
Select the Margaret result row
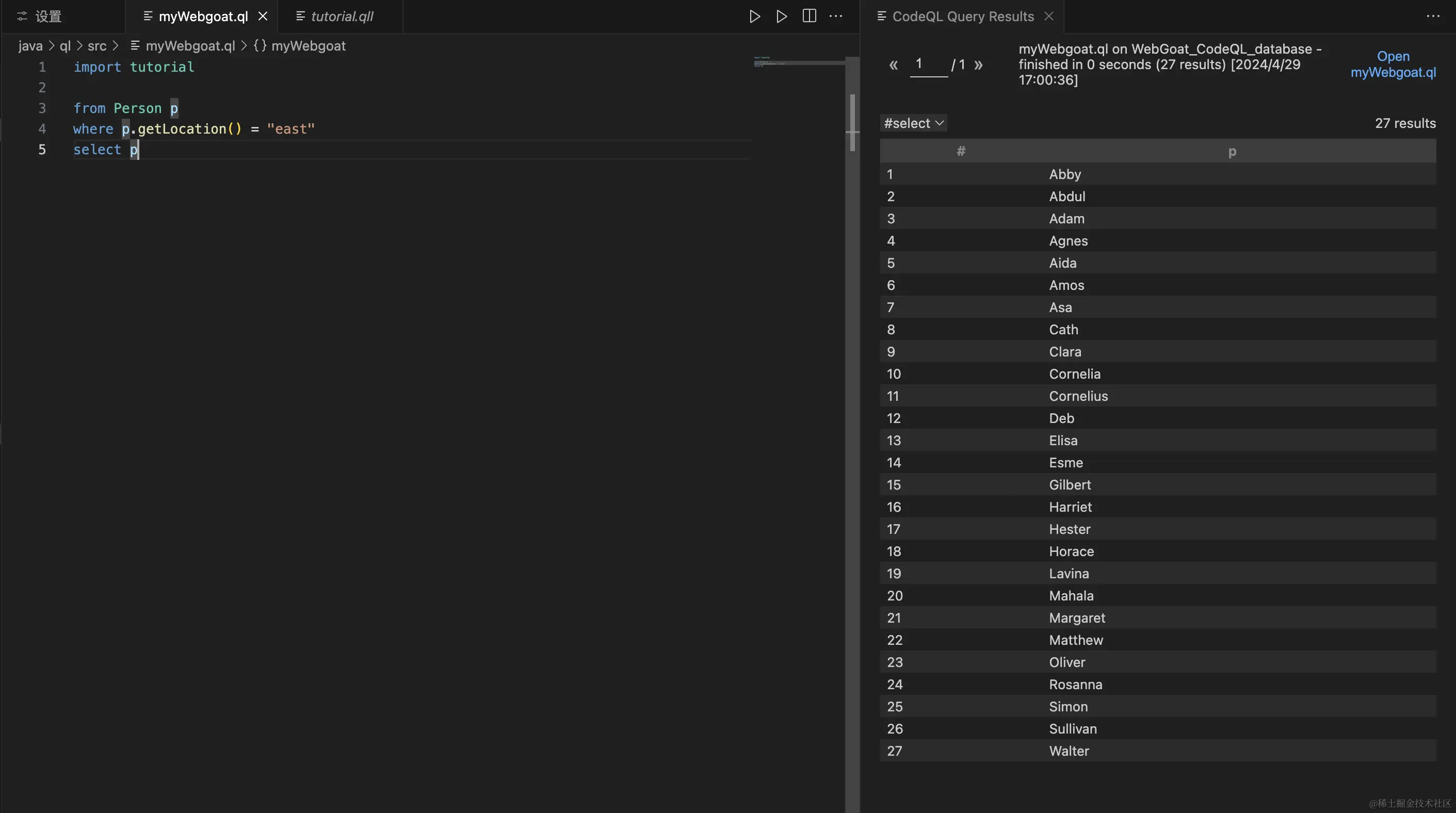(x=1158, y=617)
